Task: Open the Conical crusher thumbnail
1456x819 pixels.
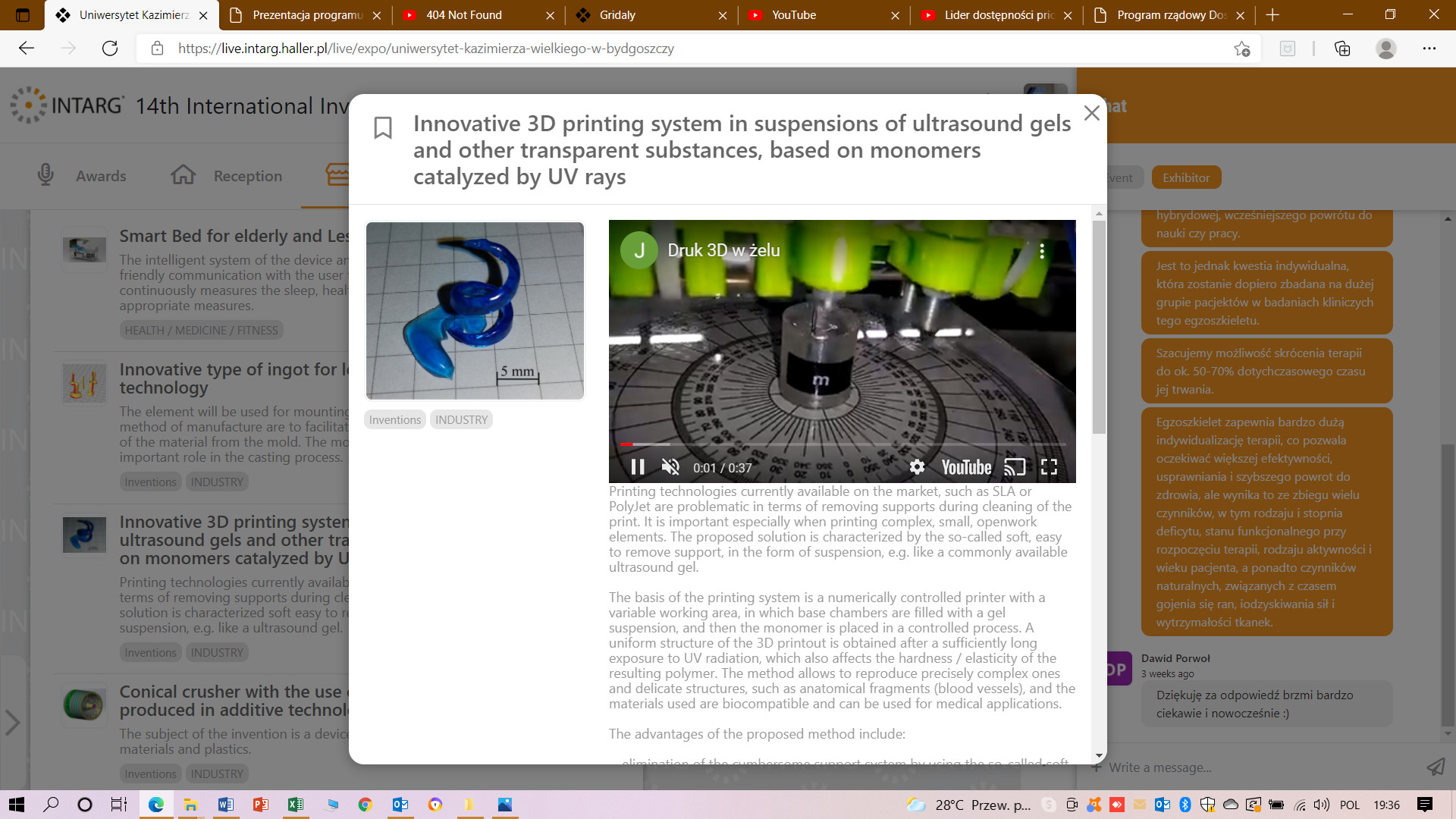Action: (84, 704)
